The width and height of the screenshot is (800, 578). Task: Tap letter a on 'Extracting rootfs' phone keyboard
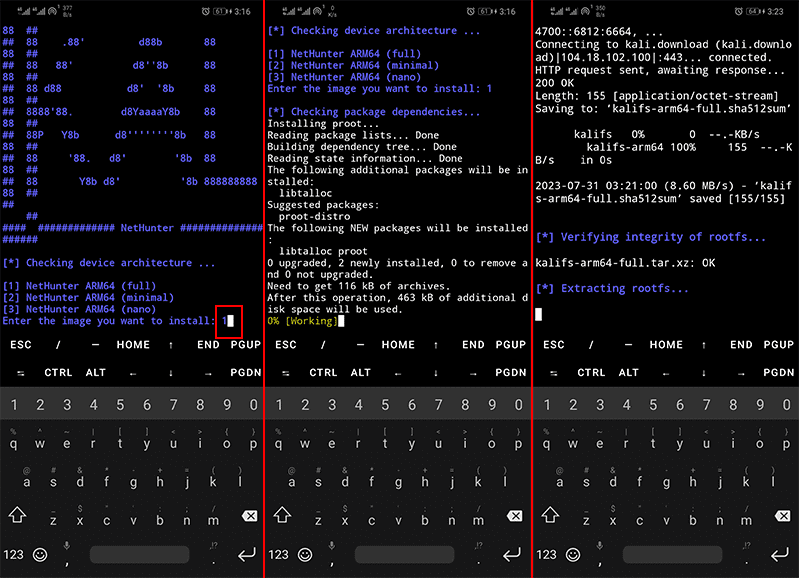560,481
